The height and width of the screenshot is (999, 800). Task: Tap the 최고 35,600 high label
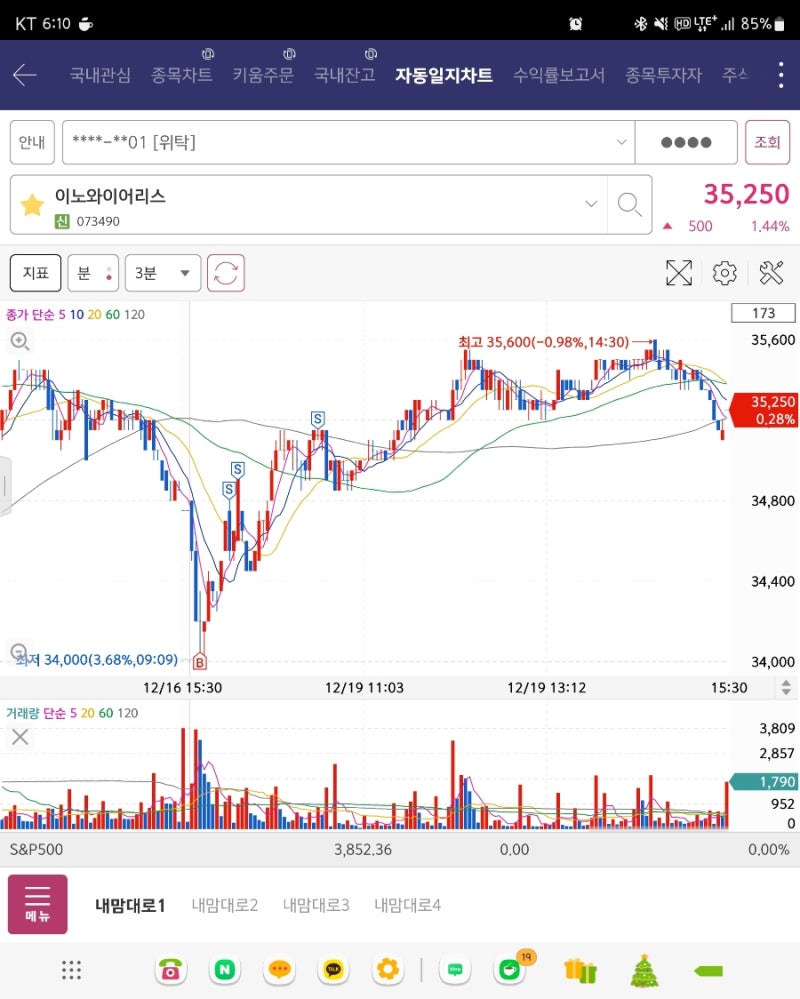(543, 342)
